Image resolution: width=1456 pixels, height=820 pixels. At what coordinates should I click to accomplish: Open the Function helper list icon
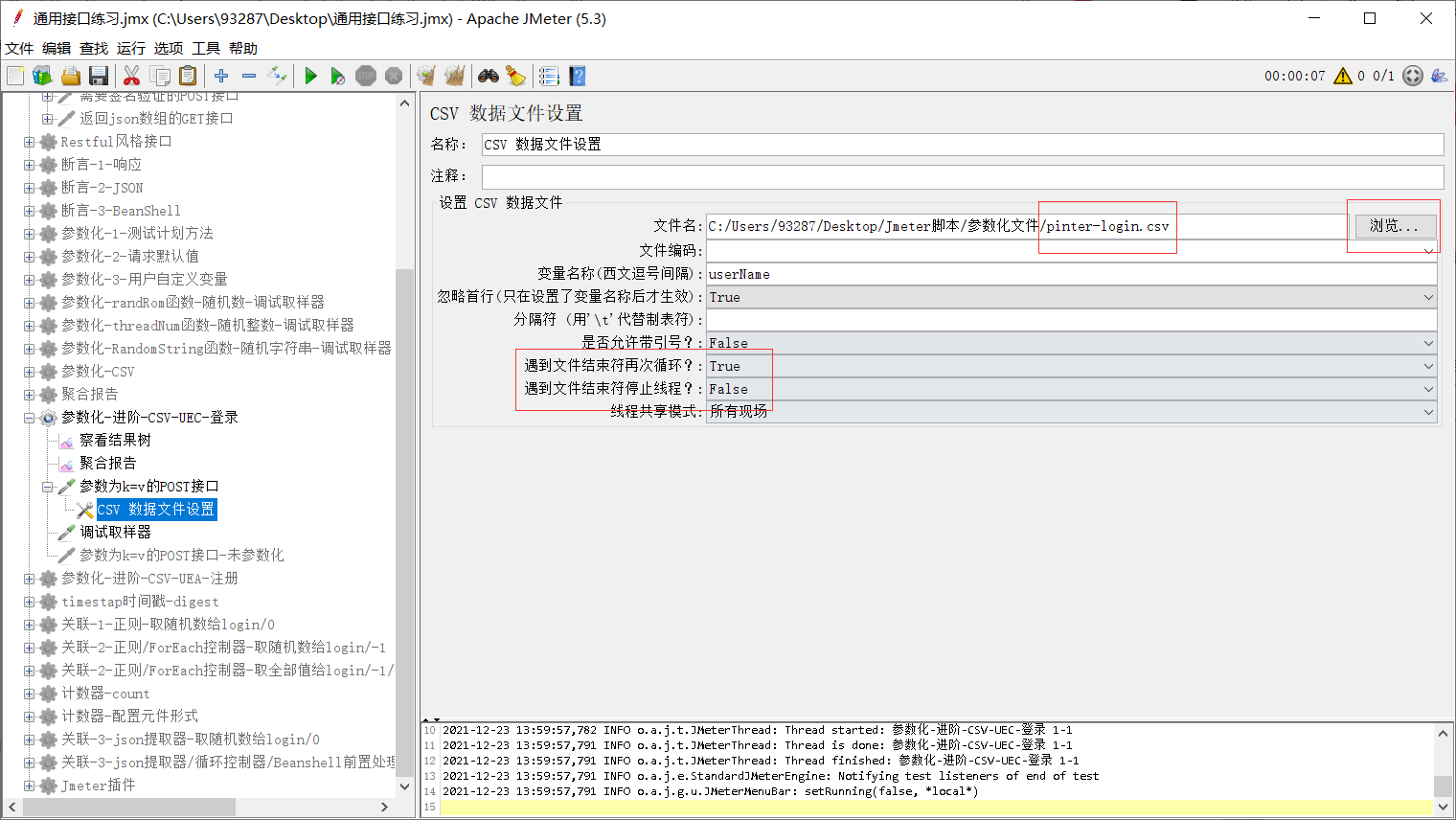(549, 76)
